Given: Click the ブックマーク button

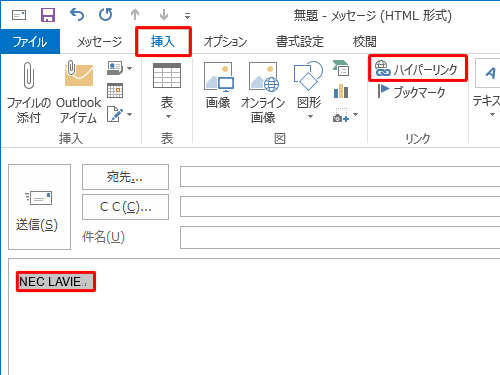Looking at the screenshot, I should click(x=411, y=92).
